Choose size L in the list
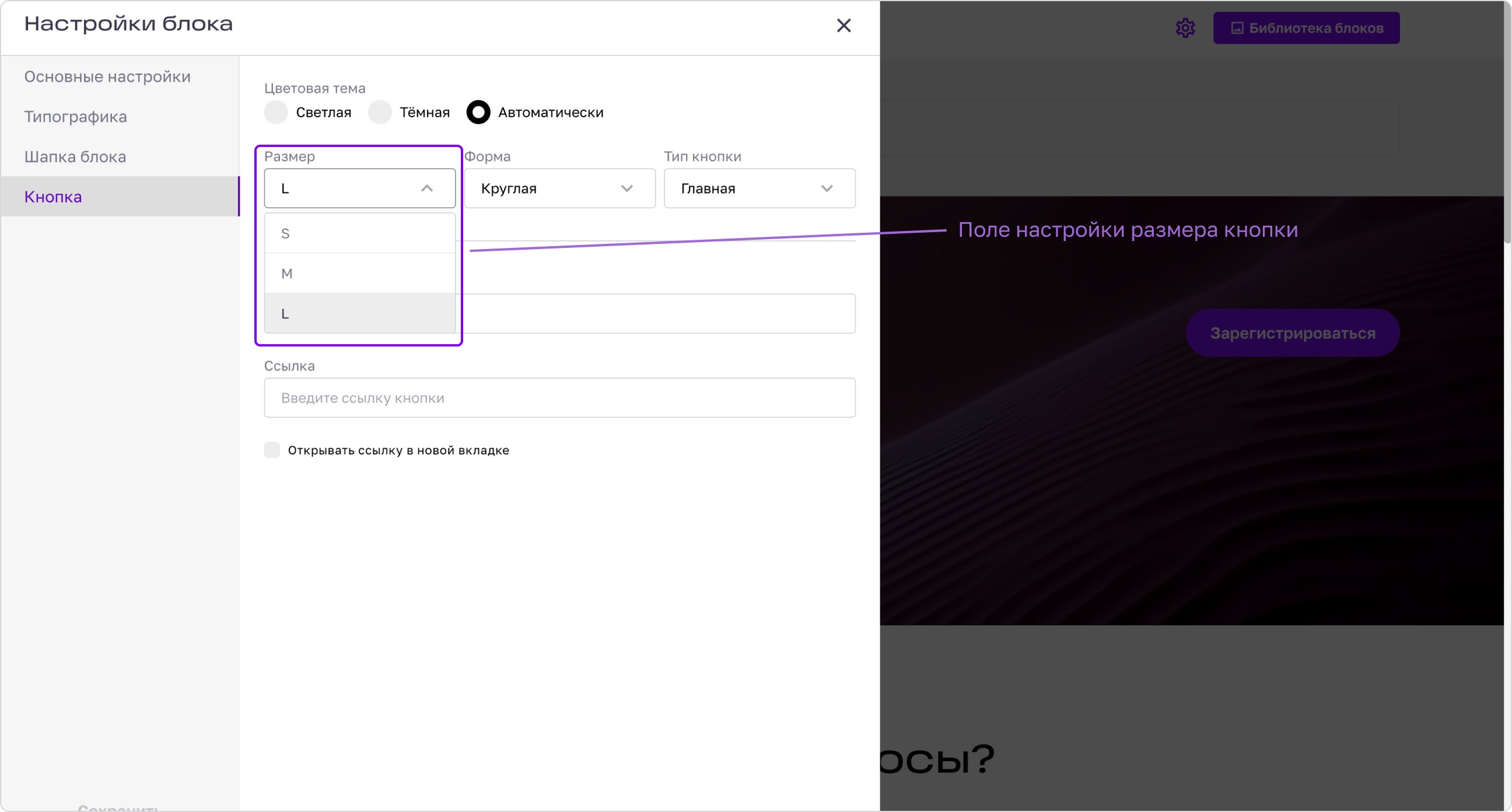The width and height of the screenshot is (1512, 812). click(360, 313)
